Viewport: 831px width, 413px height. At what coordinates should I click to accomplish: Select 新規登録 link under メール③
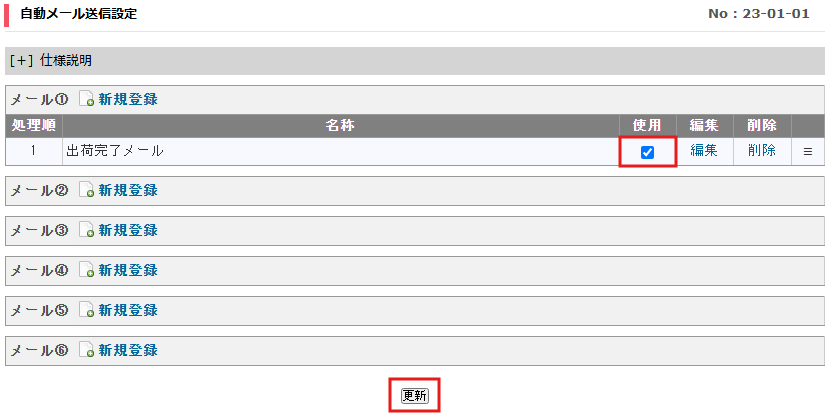(x=128, y=230)
